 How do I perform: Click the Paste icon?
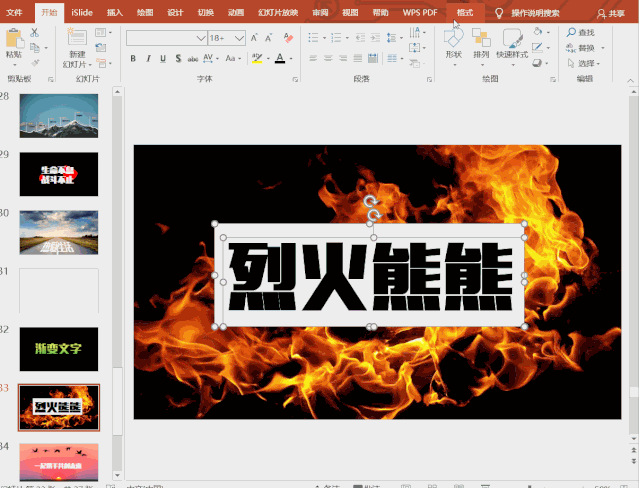pyautogui.click(x=14, y=39)
